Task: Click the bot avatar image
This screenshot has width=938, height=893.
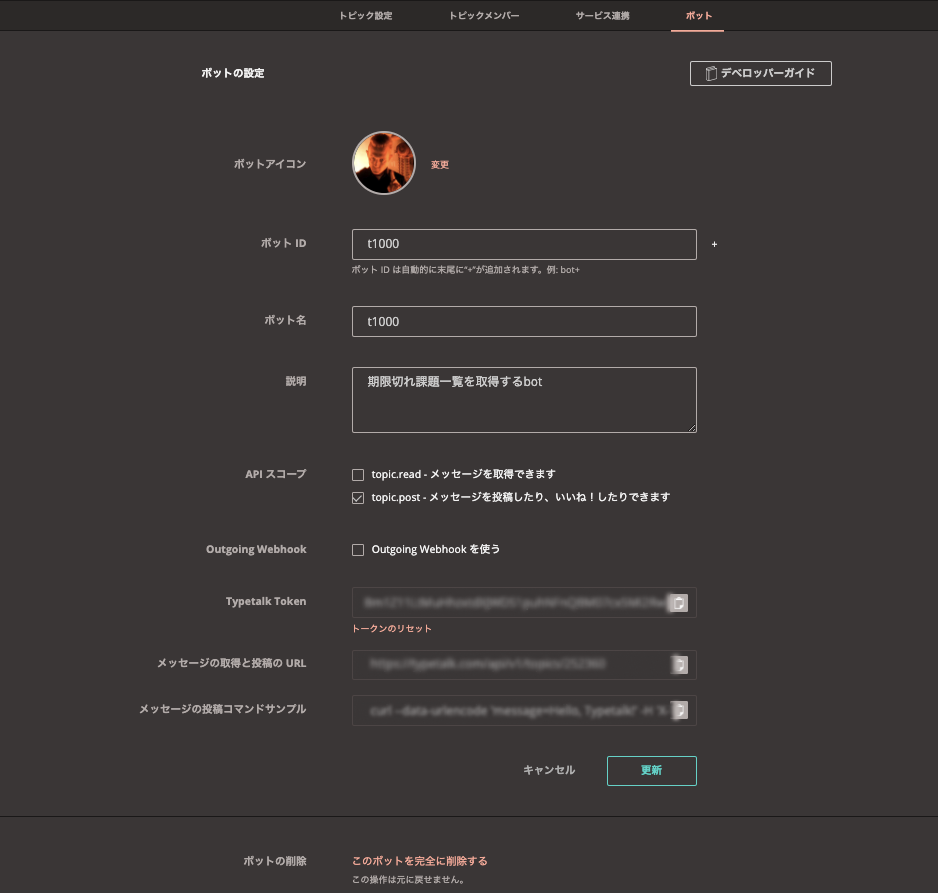Action: point(383,162)
